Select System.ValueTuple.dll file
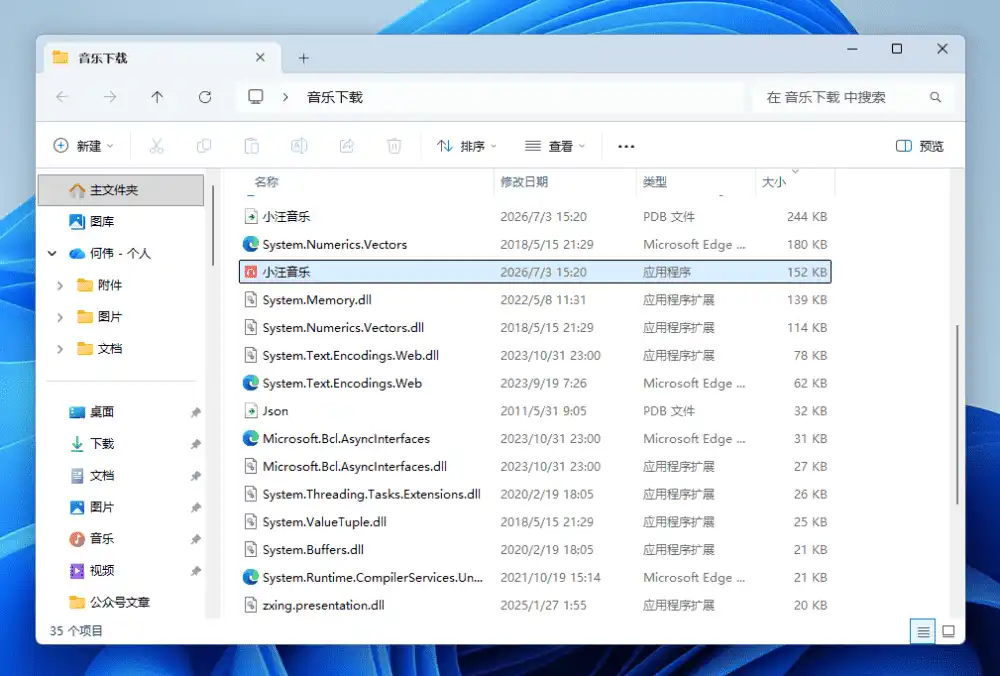This screenshot has height=676, width=1000. click(535, 522)
